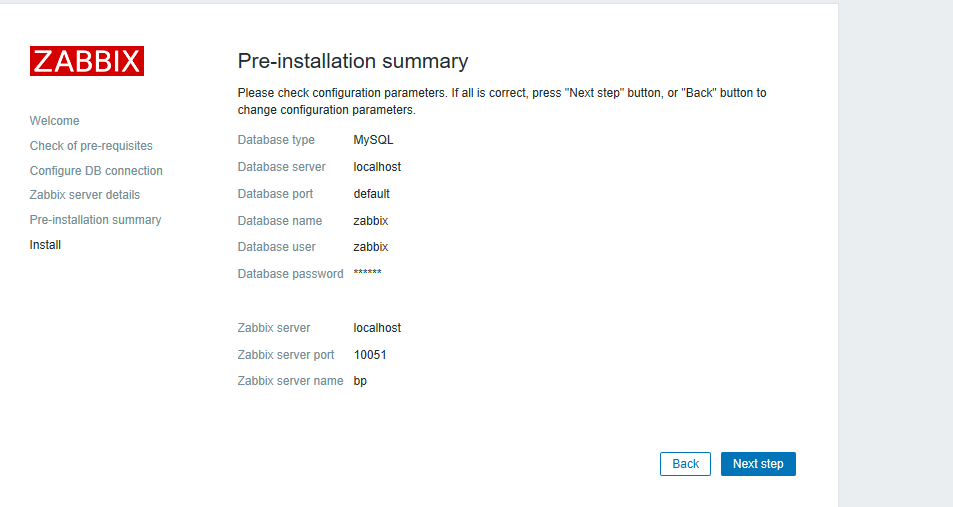Image resolution: width=953 pixels, height=507 pixels.
Task: Click the Pre-installation summary heading
Action: pos(353,61)
